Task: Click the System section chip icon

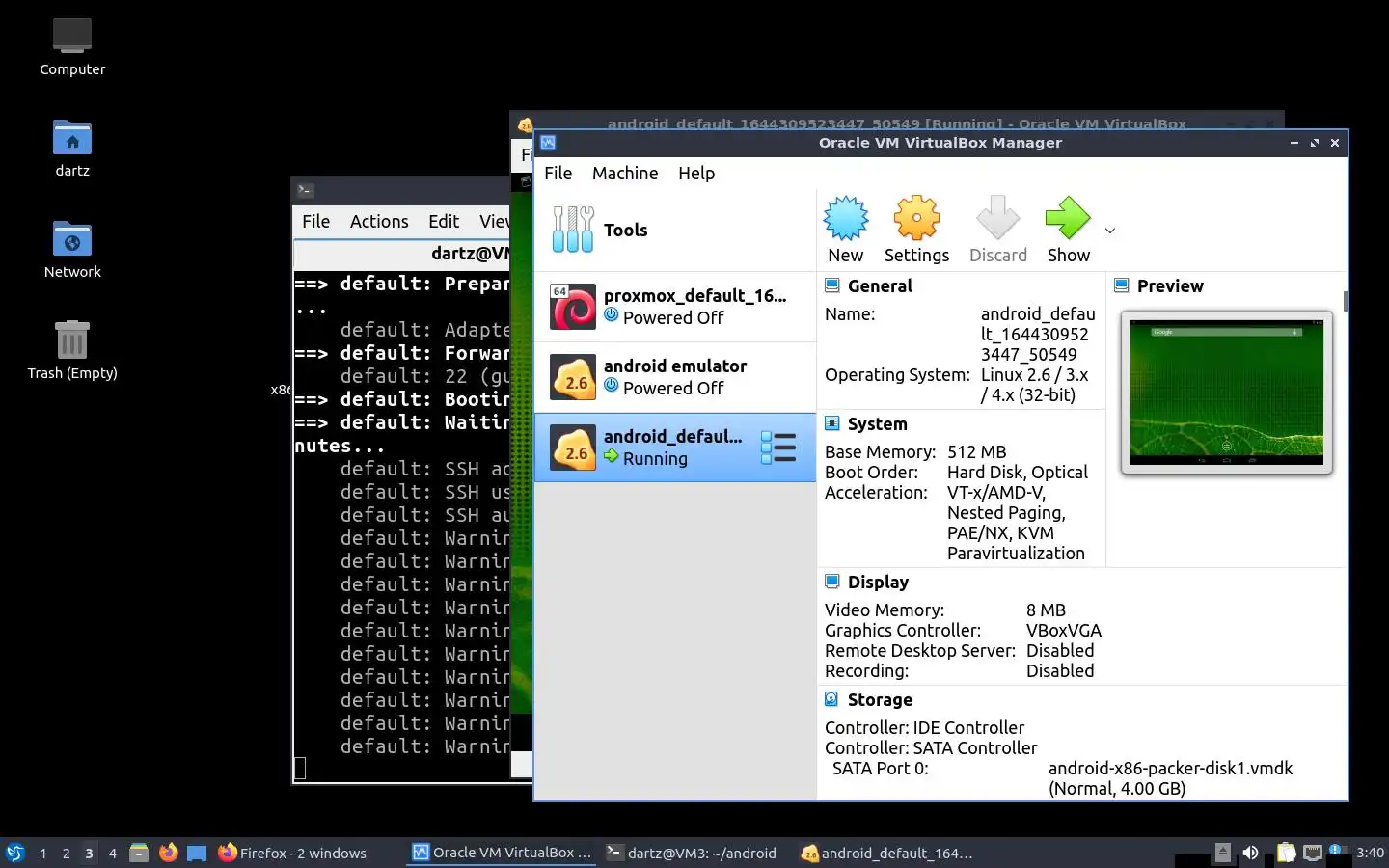Action: click(832, 423)
